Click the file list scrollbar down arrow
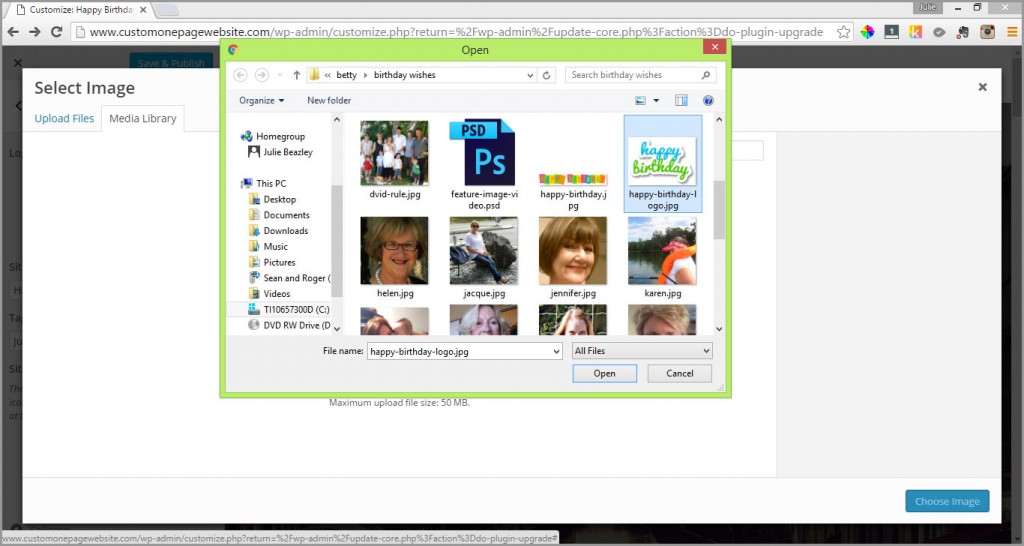 719,329
